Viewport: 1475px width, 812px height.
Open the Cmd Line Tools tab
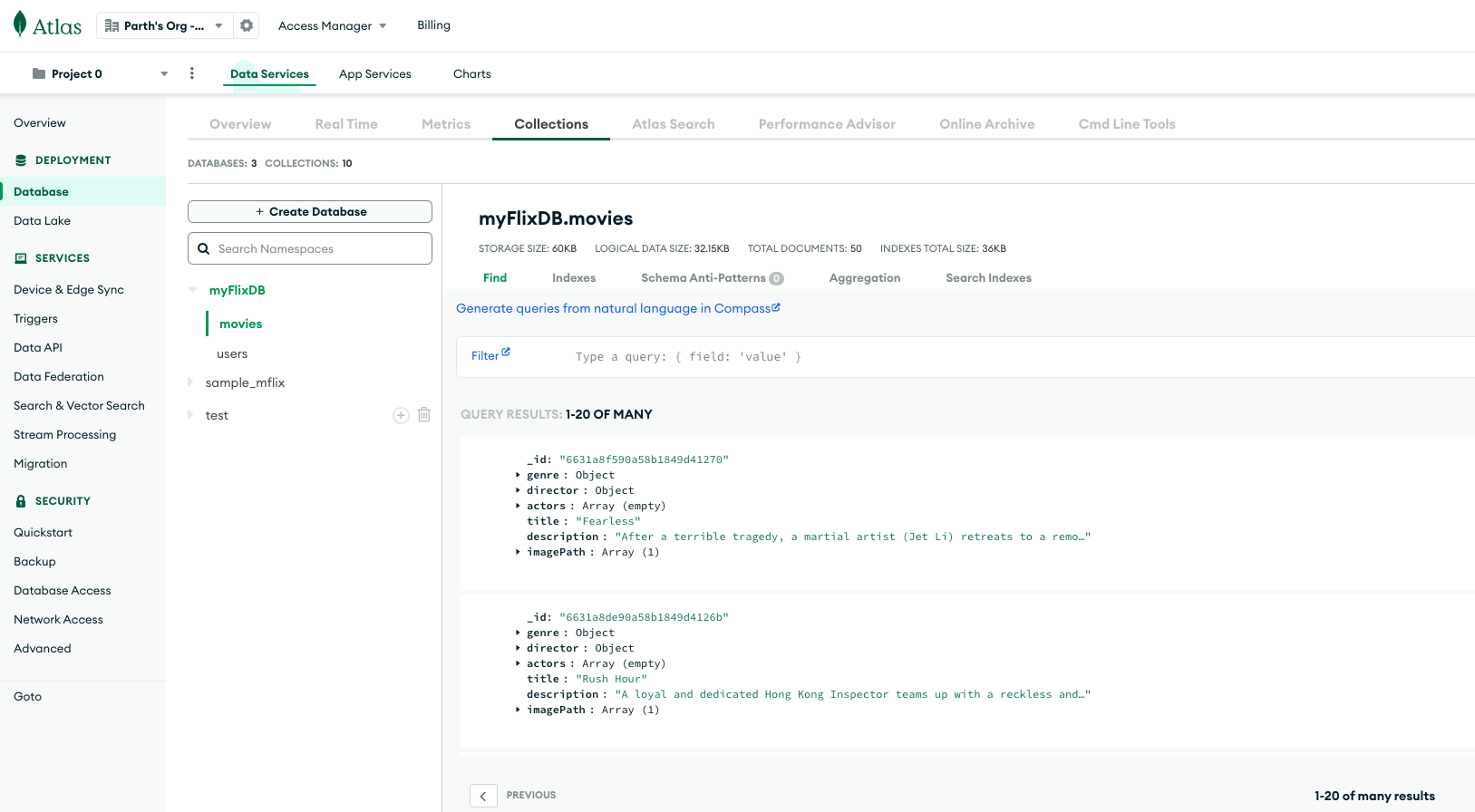1127,124
